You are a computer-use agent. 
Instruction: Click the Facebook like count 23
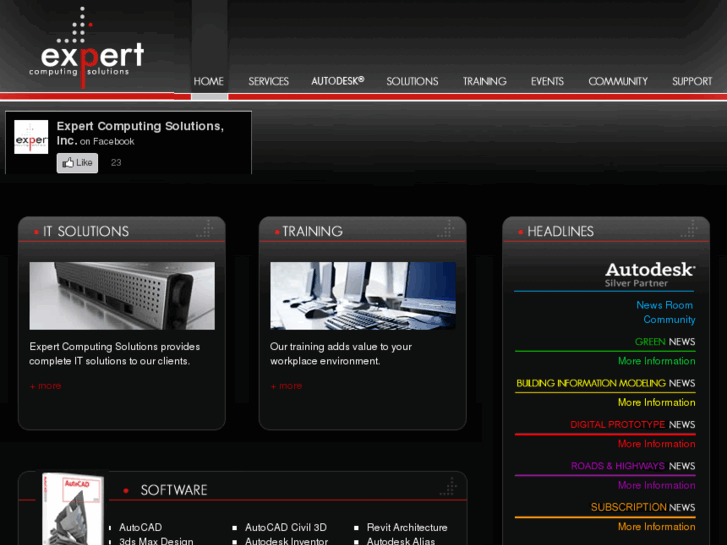pos(116,163)
